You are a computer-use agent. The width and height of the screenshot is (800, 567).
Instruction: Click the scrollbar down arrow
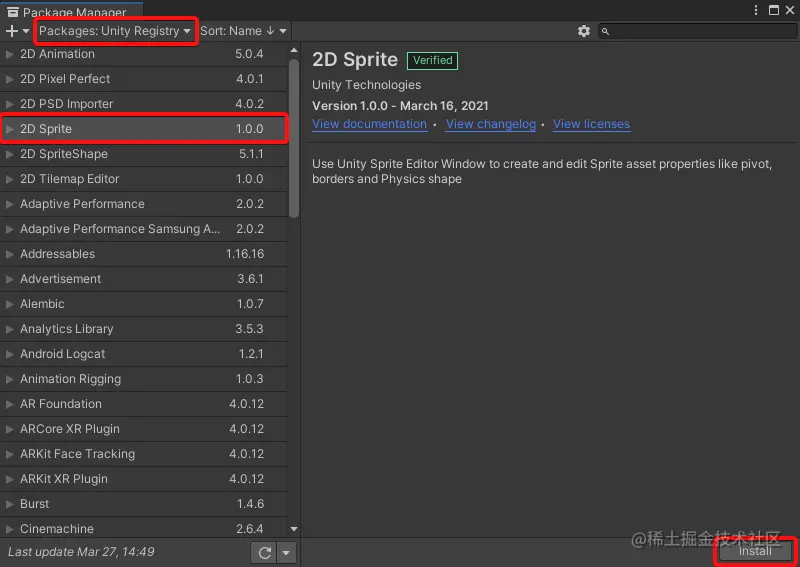point(294,530)
